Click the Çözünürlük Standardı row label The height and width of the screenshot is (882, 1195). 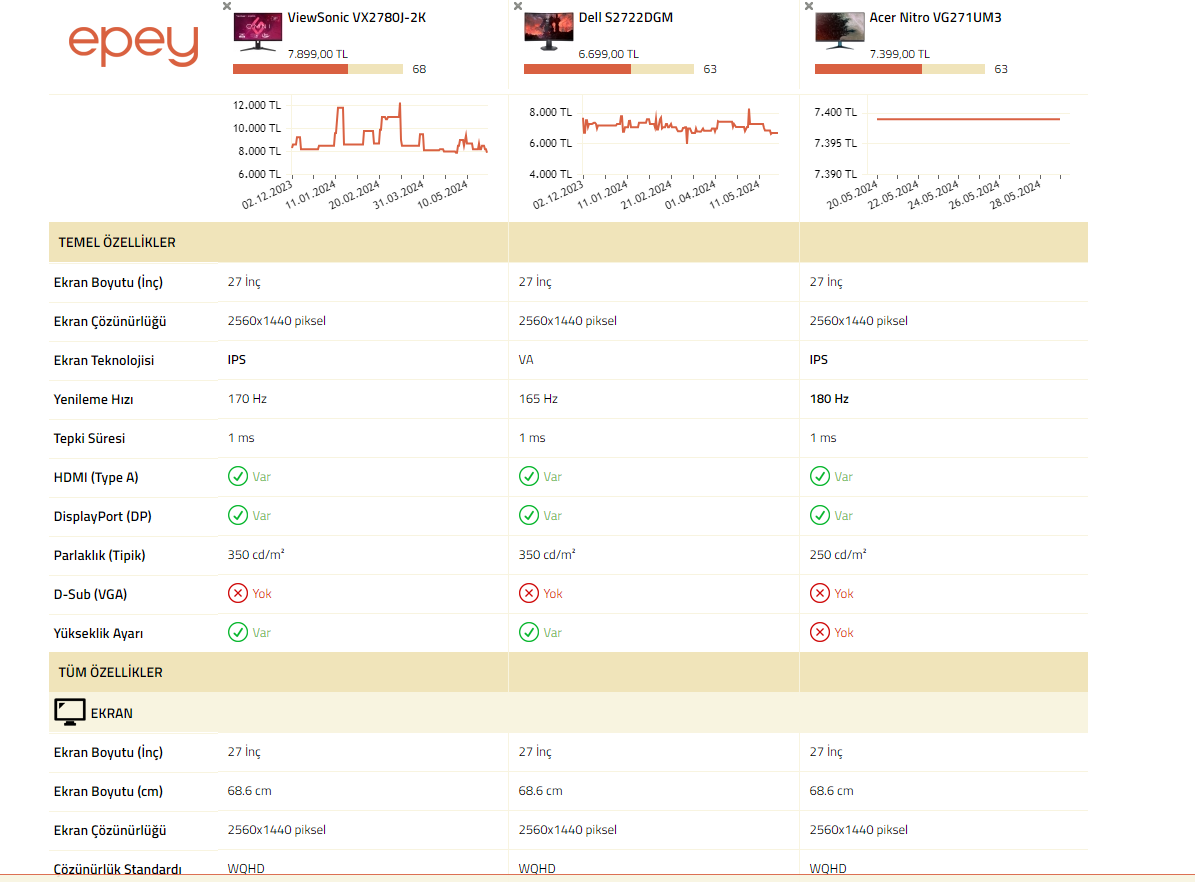[x=117, y=869]
